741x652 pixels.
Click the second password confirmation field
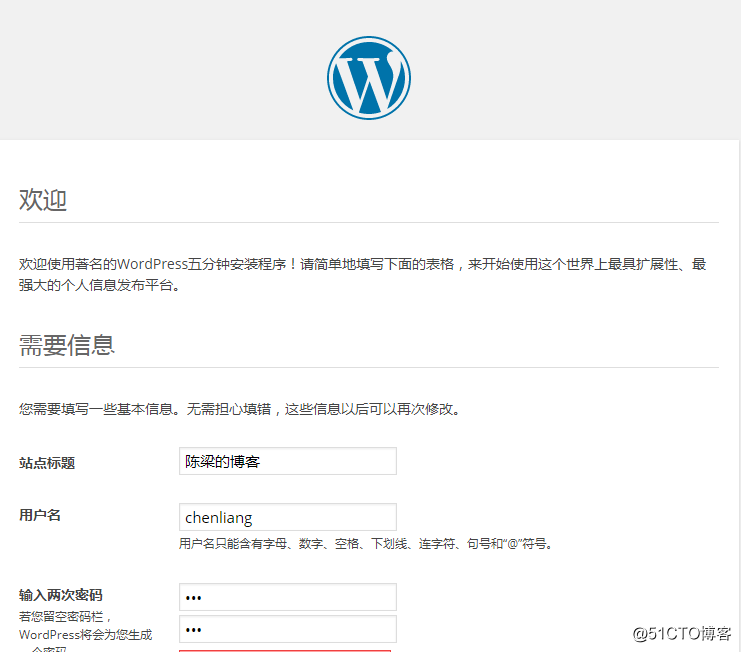click(288, 629)
